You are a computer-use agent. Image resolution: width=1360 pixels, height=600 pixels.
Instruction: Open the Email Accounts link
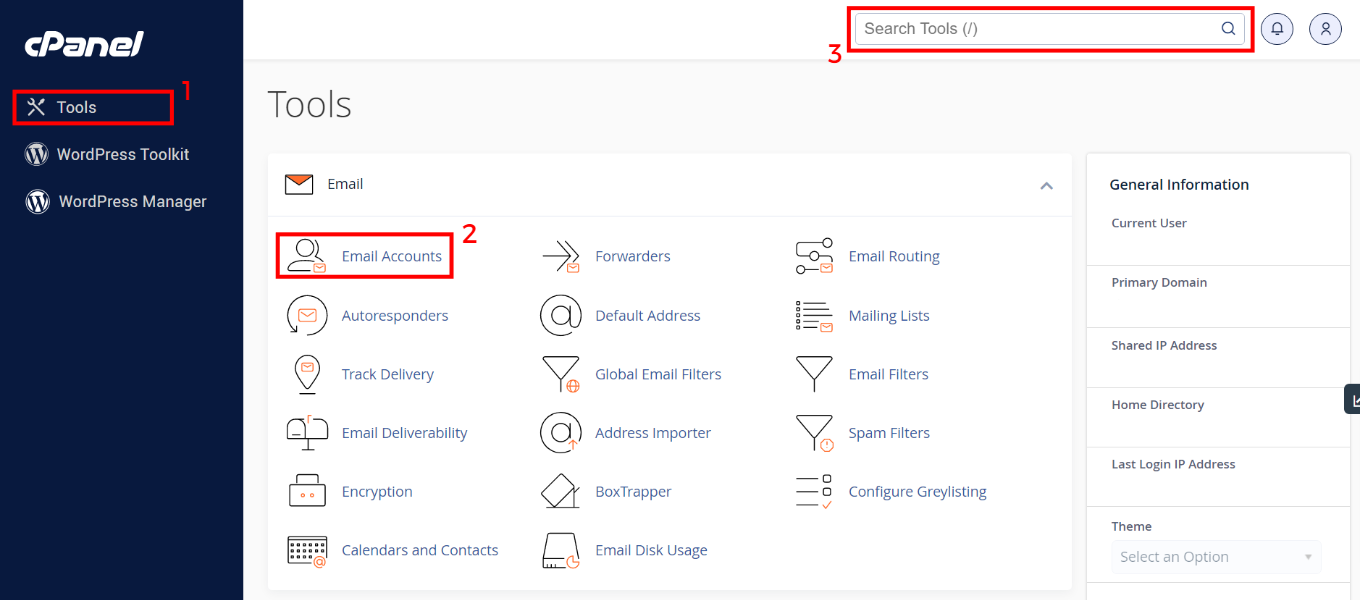click(391, 257)
